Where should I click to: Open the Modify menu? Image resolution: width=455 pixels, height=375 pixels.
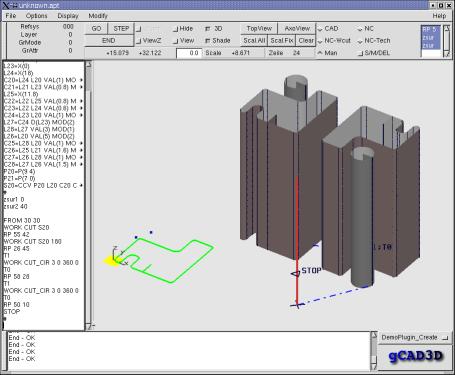(98, 16)
